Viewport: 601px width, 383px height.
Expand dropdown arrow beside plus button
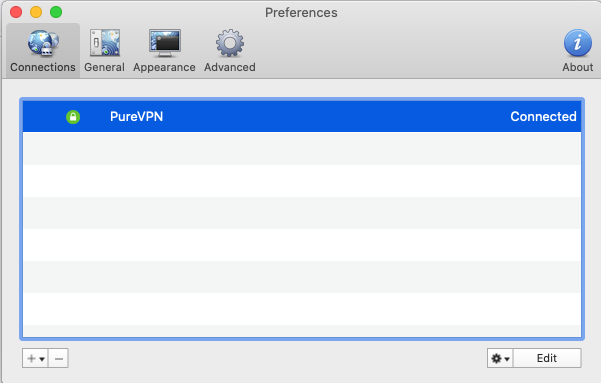pos(42,359)
